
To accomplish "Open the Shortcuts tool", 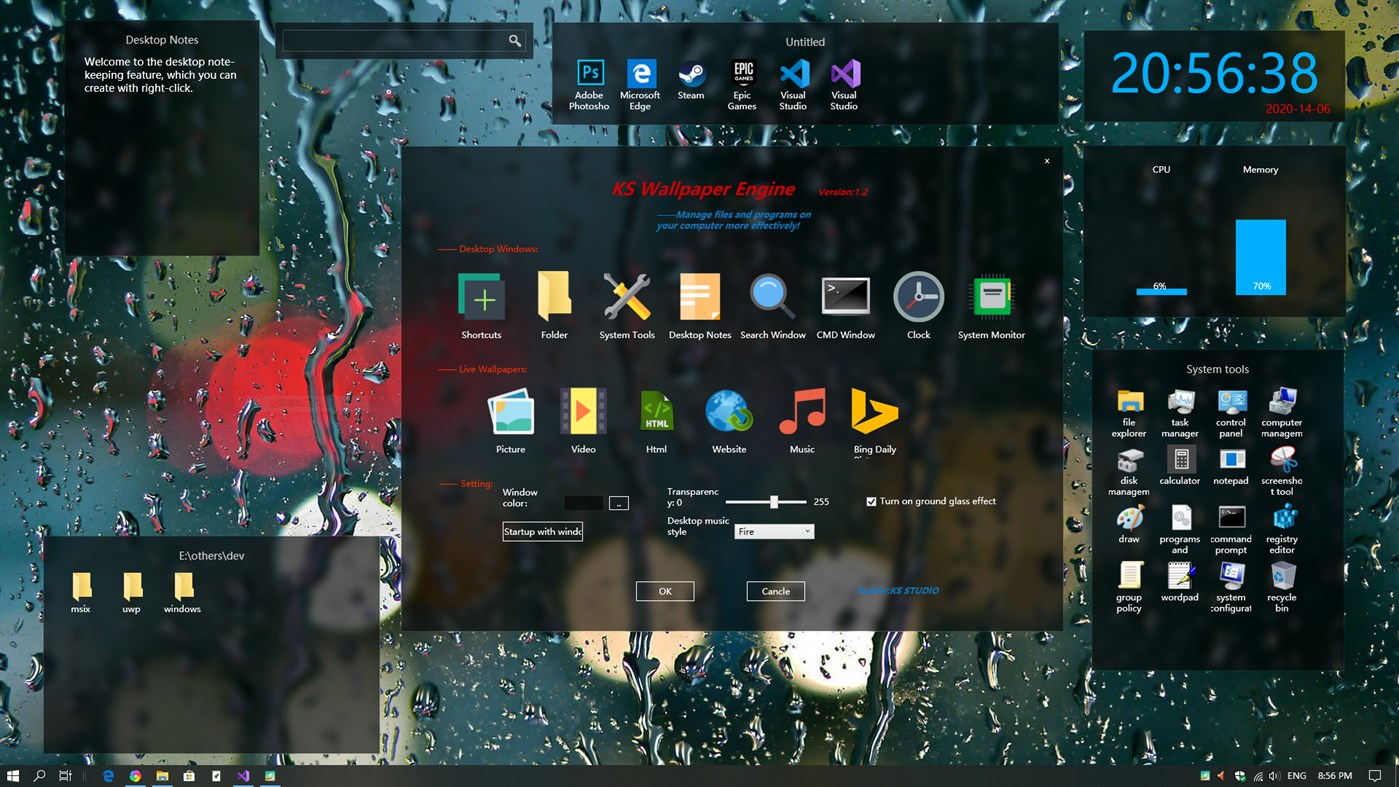I will [481, 296].
